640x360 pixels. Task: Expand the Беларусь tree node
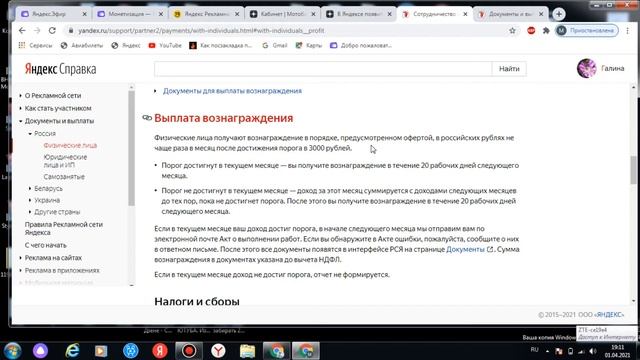30,189
